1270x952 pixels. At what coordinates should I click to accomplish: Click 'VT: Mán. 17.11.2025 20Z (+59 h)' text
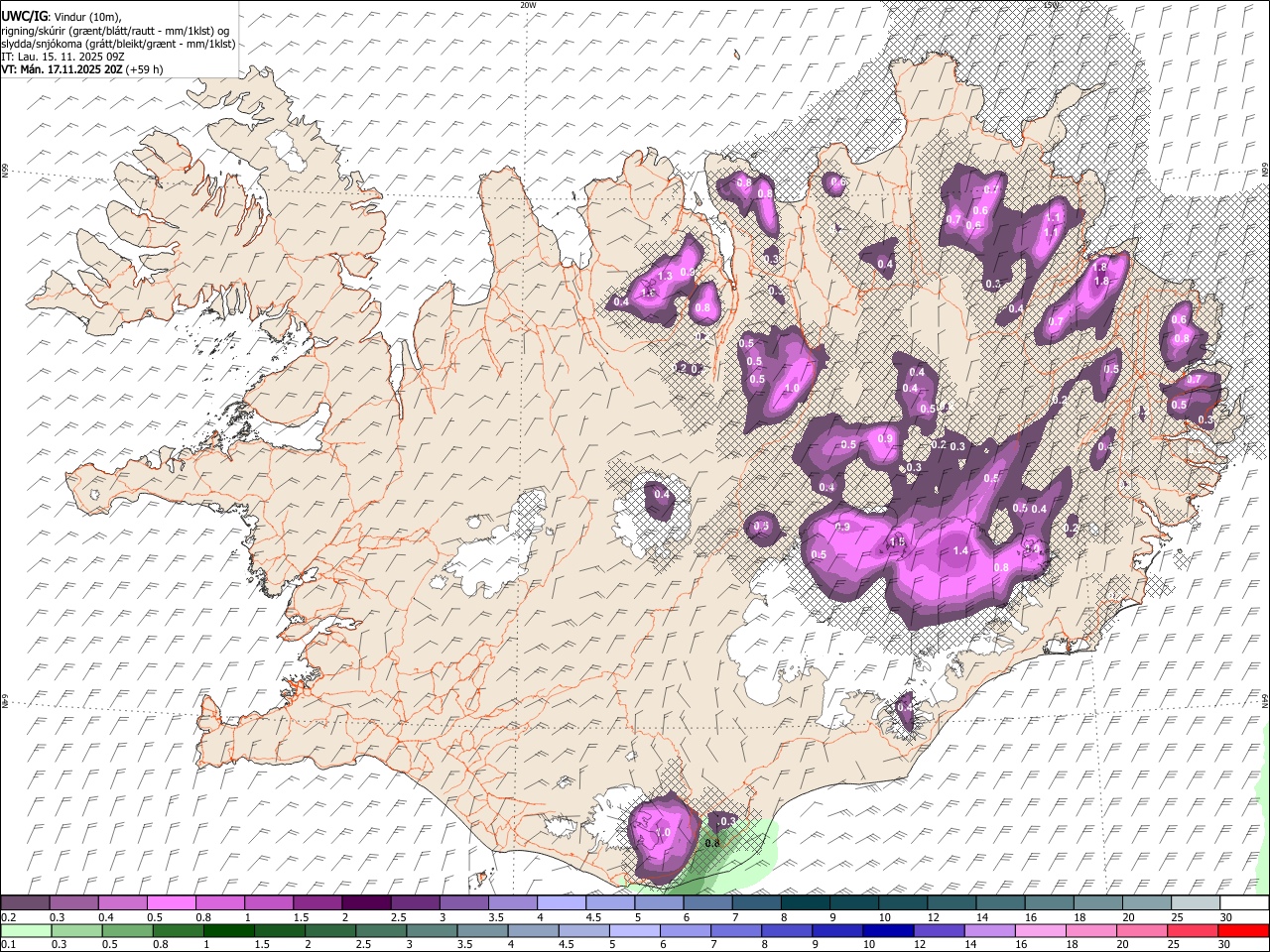click(x=82, y=69)
